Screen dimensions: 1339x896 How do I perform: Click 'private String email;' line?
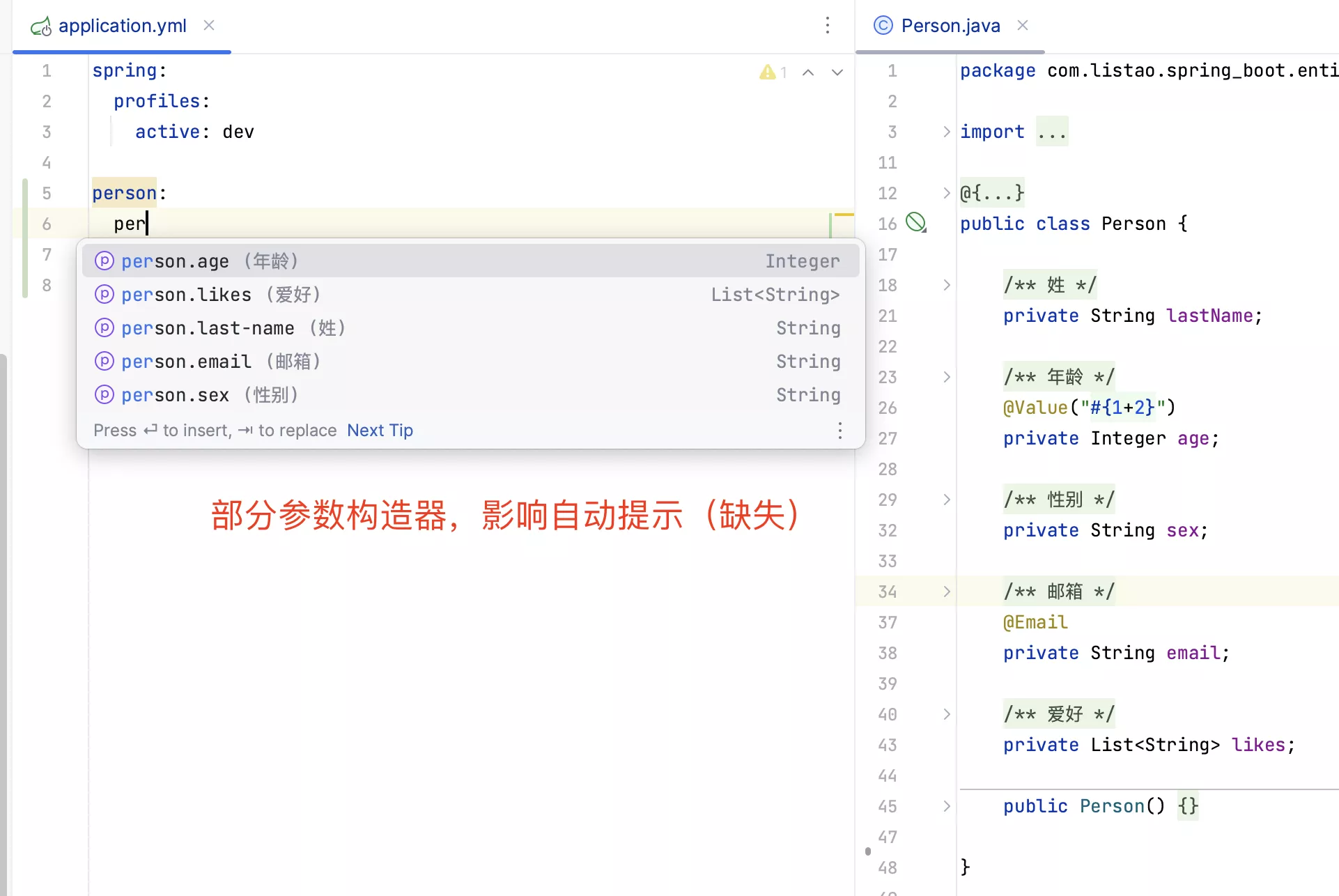pos(1117,653)
